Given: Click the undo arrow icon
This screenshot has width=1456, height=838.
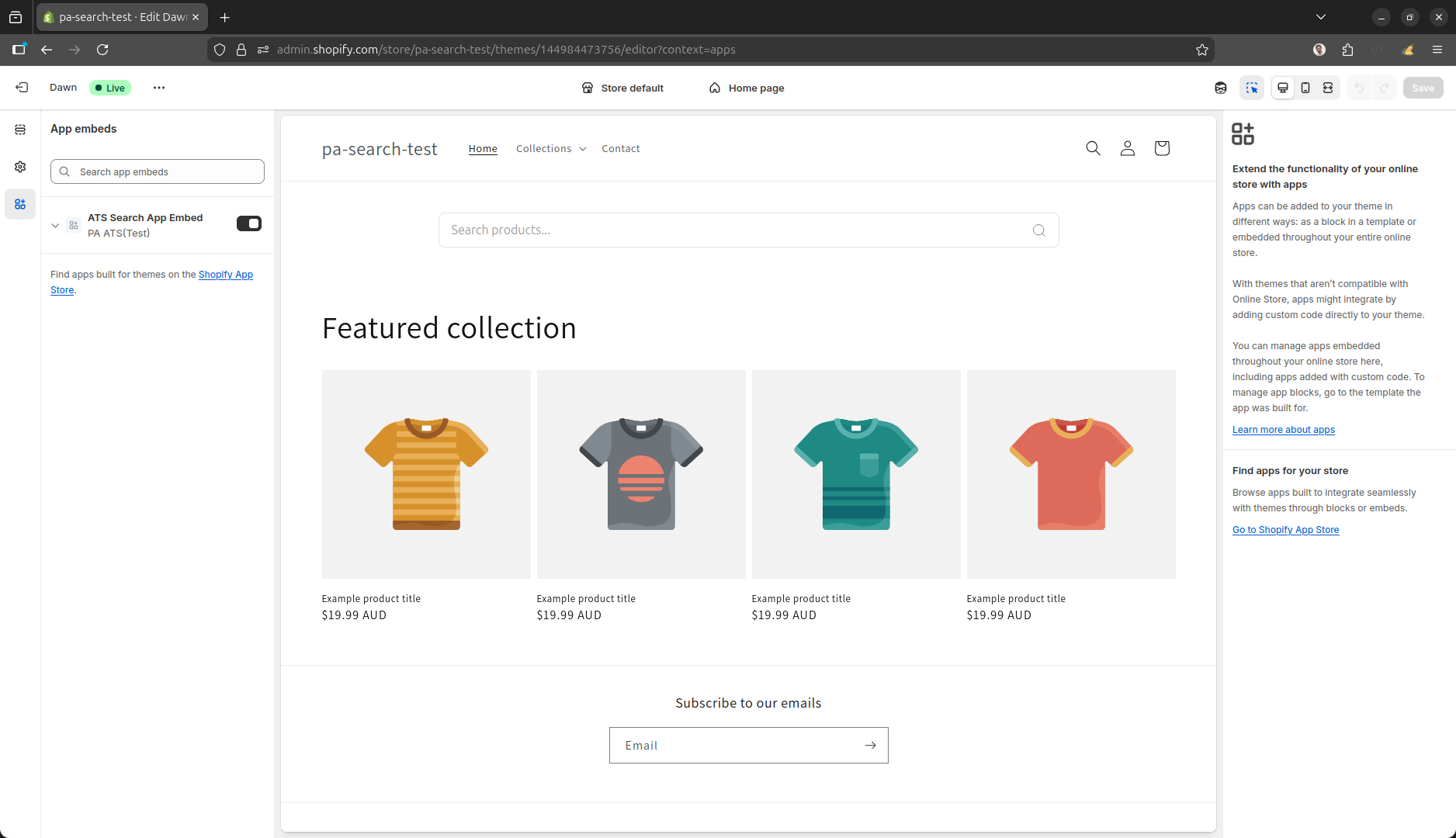Looking at the screenshot, I should pyautogui.click(x=1358, y=88).
